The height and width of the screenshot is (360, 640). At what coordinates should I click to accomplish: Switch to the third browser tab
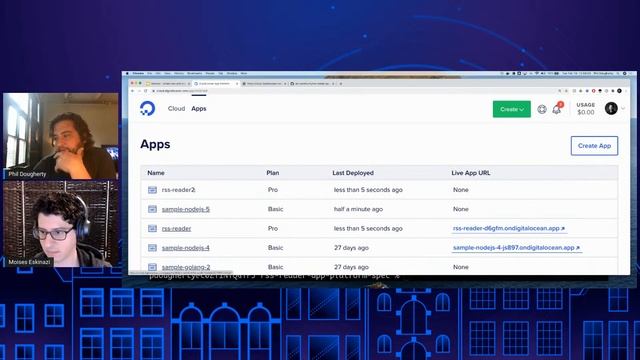(264, 84)
